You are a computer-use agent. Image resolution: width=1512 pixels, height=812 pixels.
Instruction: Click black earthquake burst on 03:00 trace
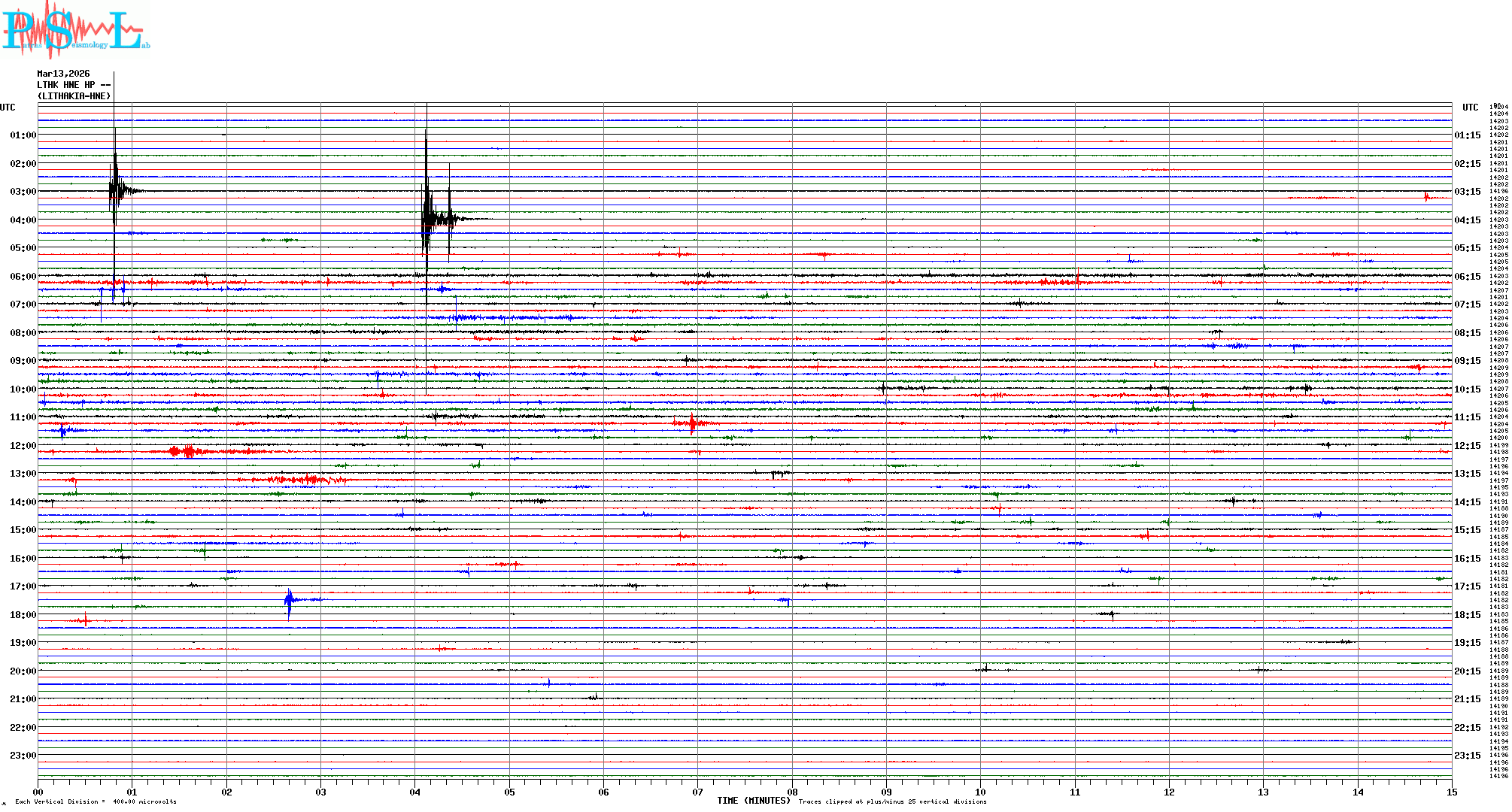point(115,190)
